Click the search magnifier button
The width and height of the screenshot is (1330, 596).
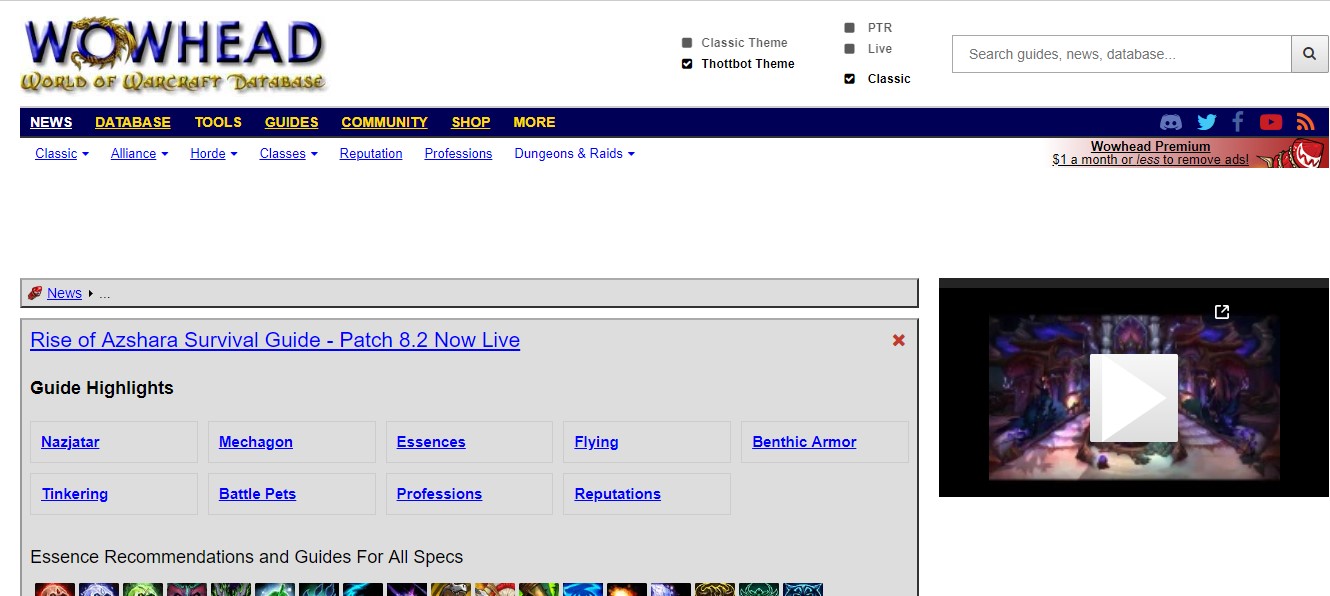click(x=1309, y=54)
